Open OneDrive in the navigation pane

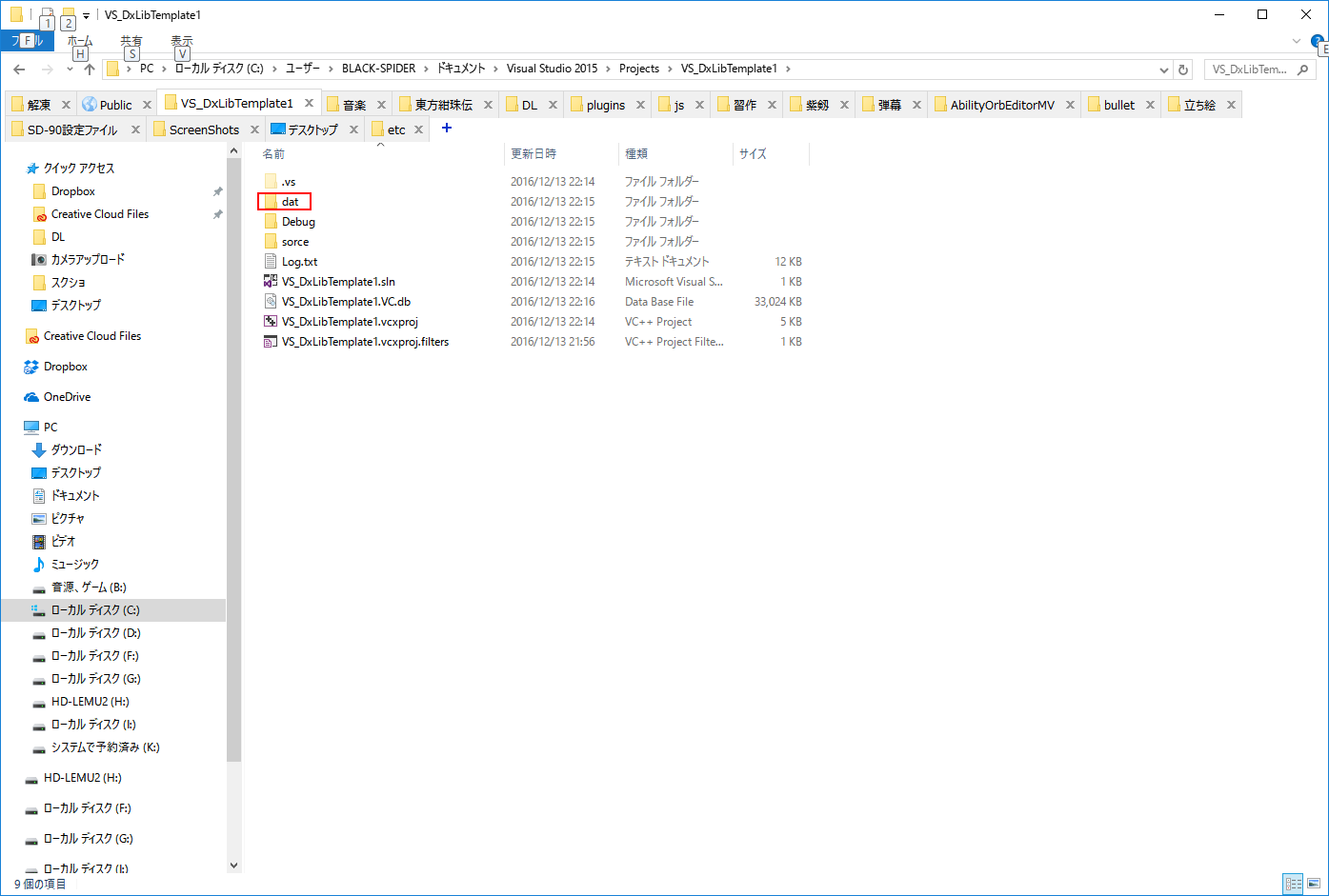pos(67,397)
